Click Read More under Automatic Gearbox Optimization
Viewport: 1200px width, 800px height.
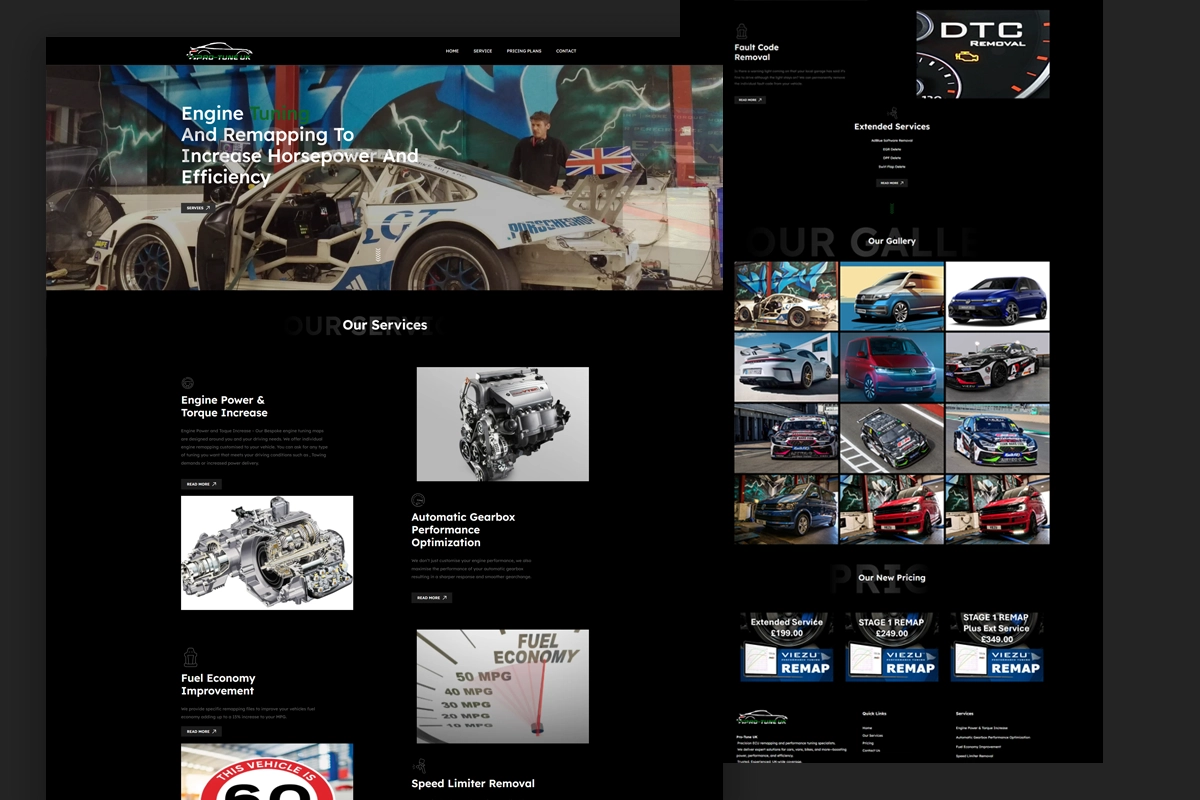coord(431,598)
